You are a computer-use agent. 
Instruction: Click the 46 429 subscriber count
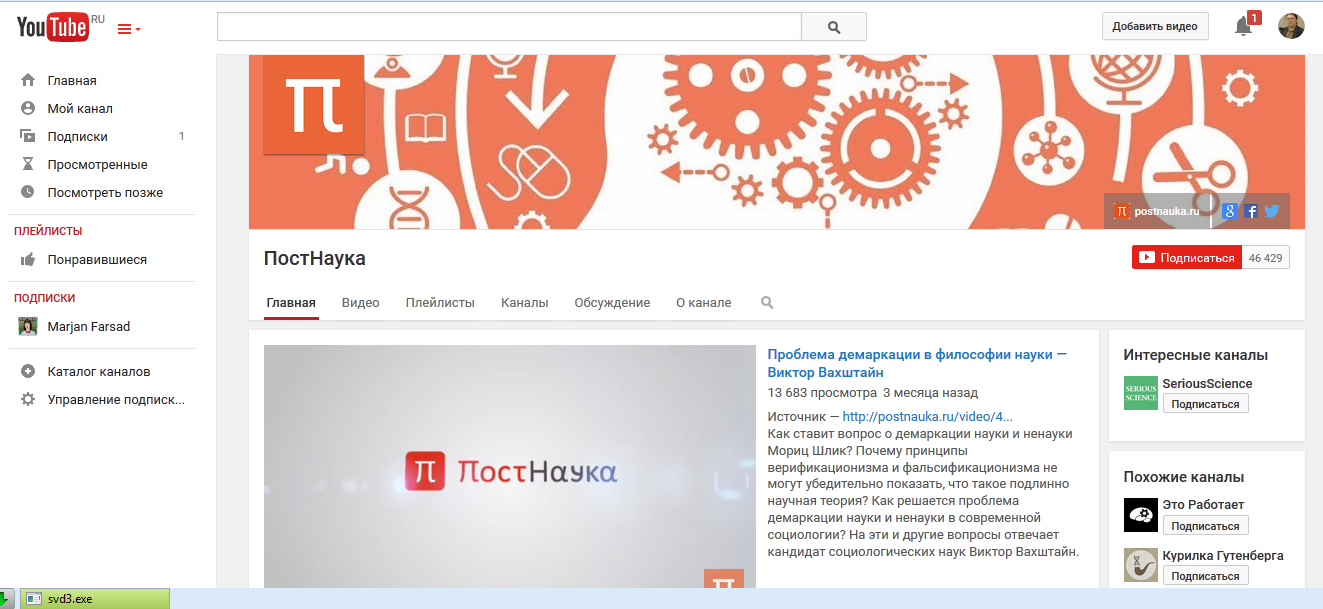tap(1265, 258)
